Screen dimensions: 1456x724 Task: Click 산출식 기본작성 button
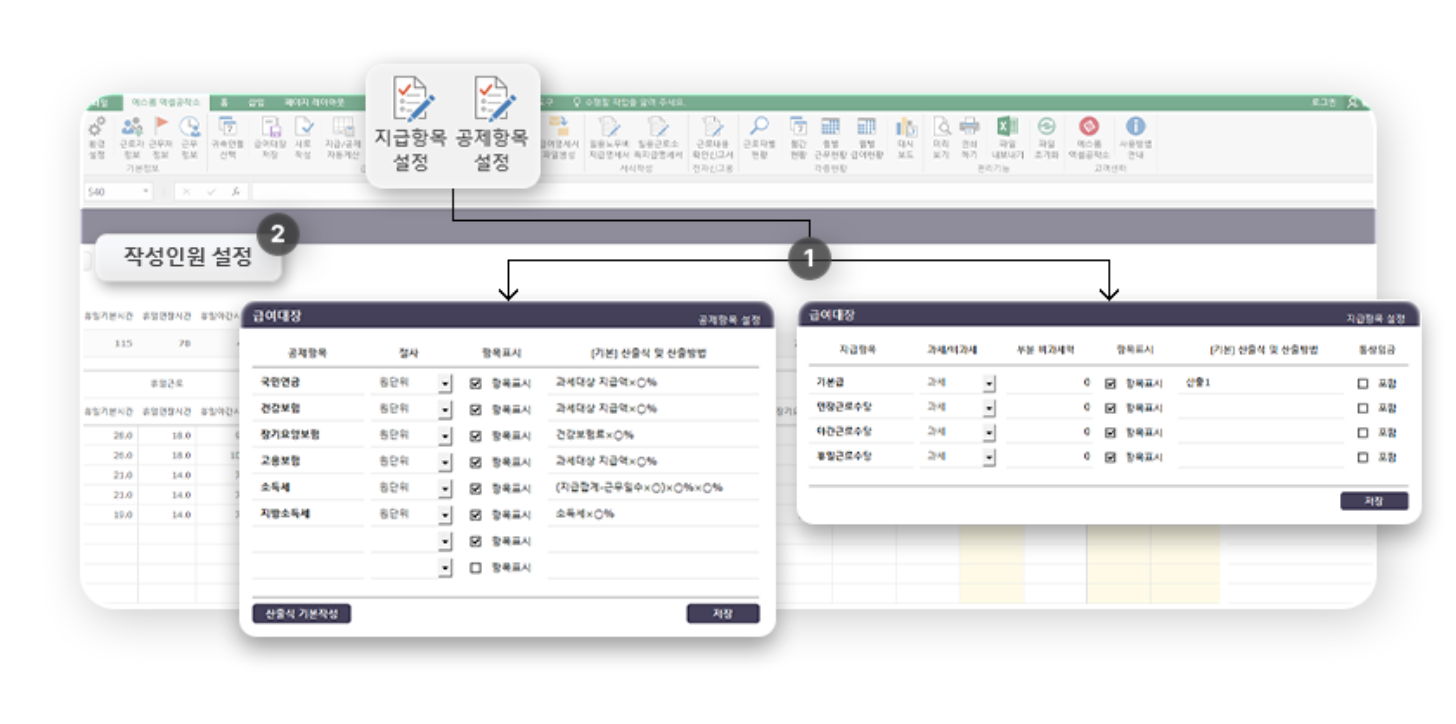point(302,614)
